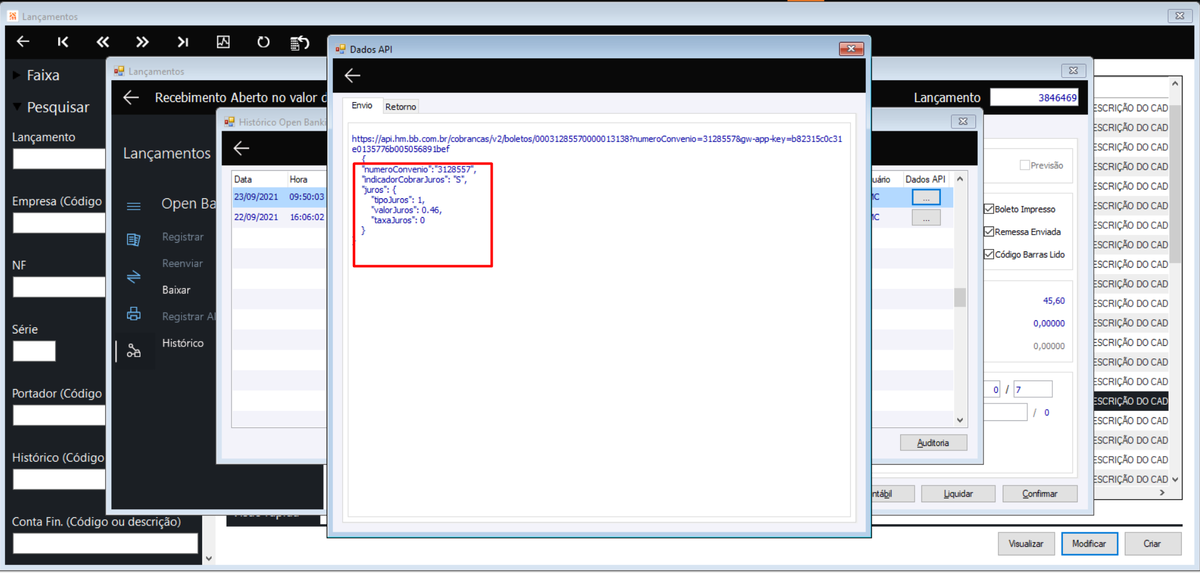Click down arrow of left filter panel scrollbar
This screenshot has height=573, width=1200.
tap(208, 558)
